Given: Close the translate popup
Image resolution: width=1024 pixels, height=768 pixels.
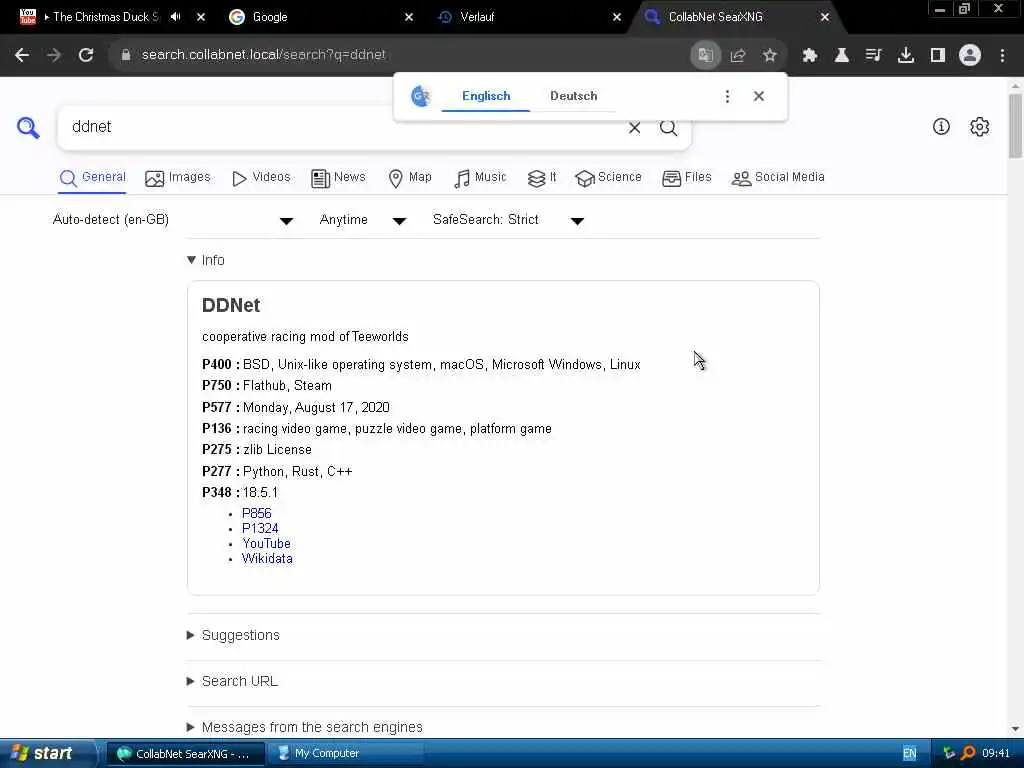Looking at the screenshot, I should click(x=759, y=97).
